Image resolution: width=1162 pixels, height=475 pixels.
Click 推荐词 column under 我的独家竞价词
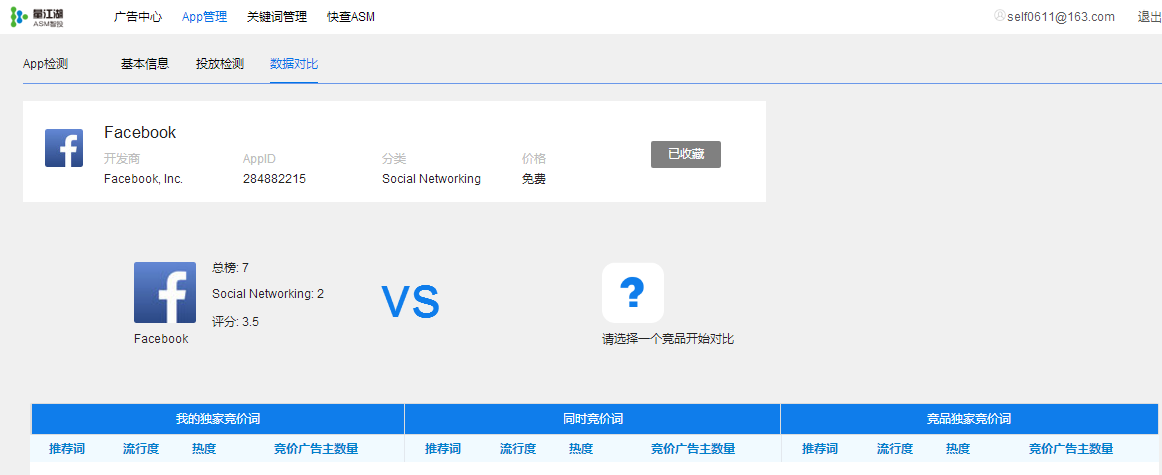pyautogui.click(x=67, y=448)
